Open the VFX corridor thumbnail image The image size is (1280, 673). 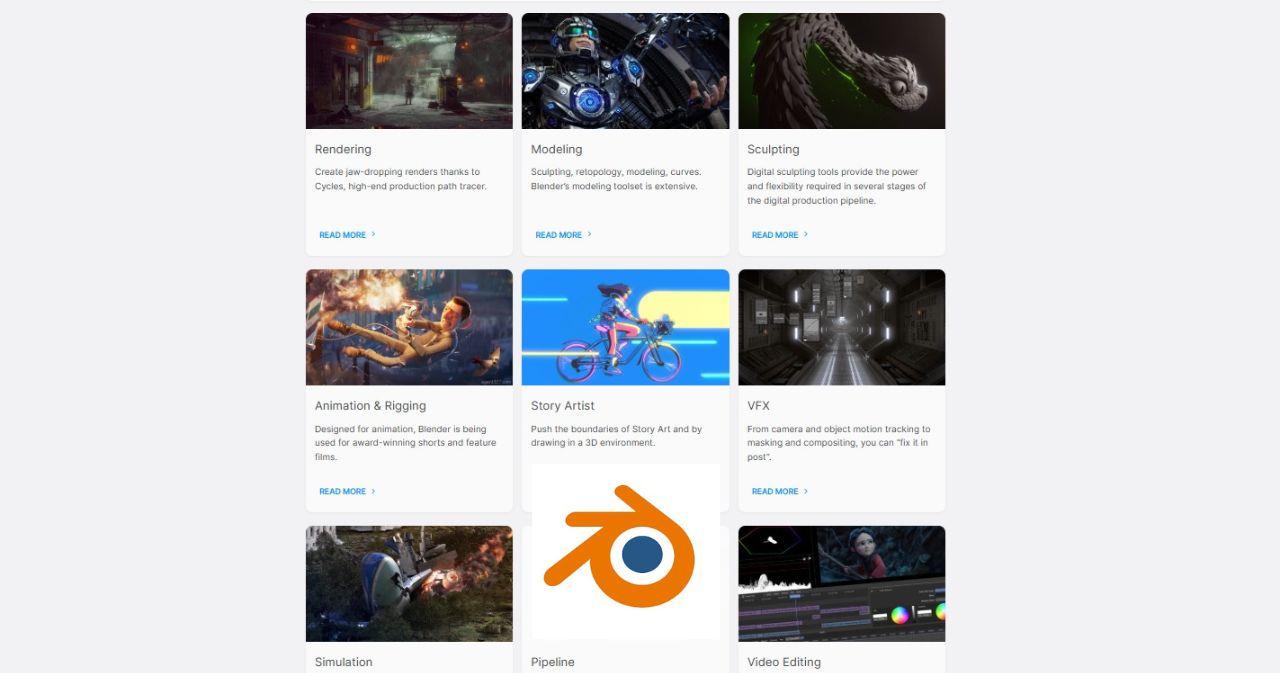coord(842,327)
